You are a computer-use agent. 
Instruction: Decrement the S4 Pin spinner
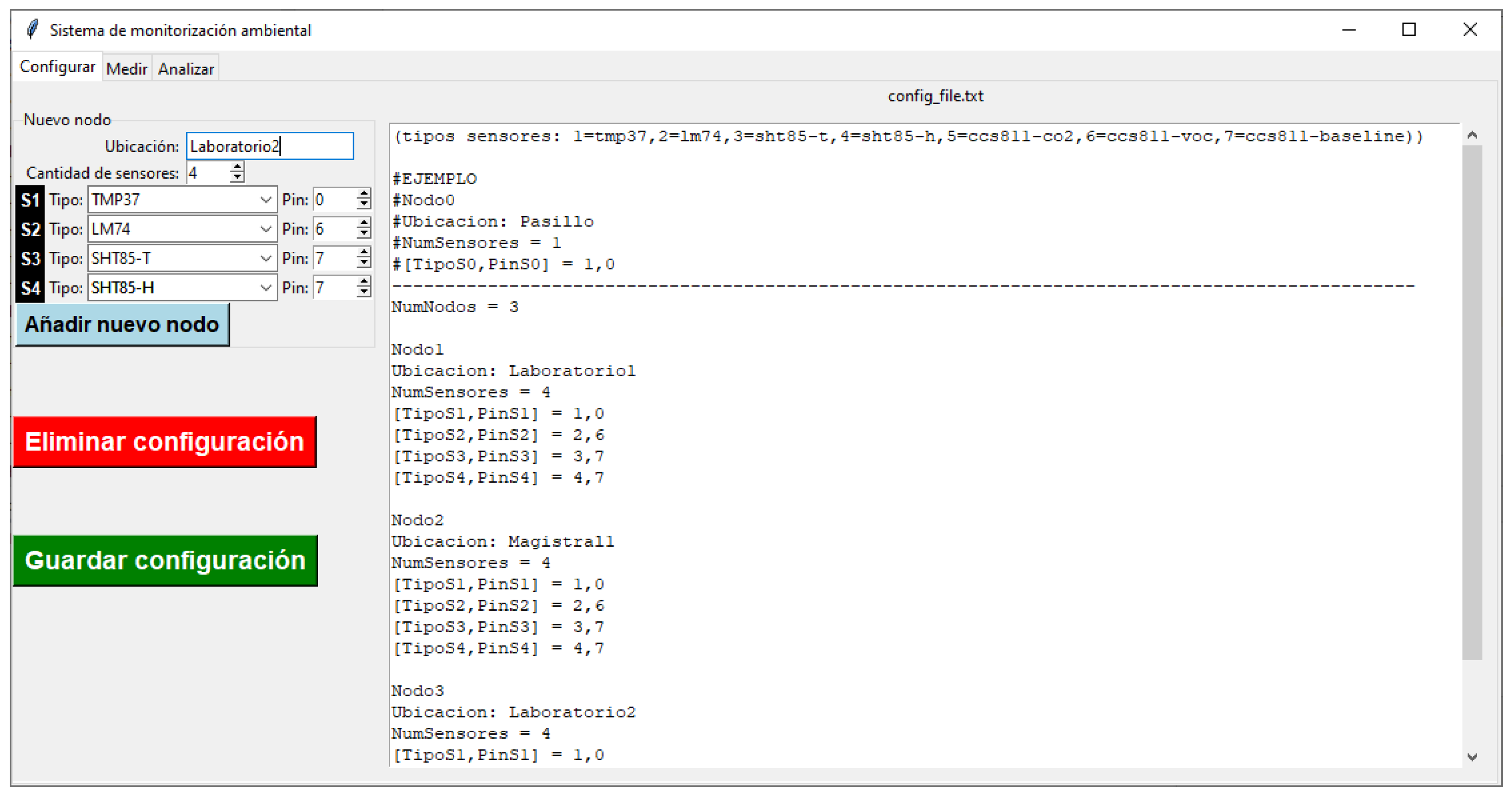364,293
